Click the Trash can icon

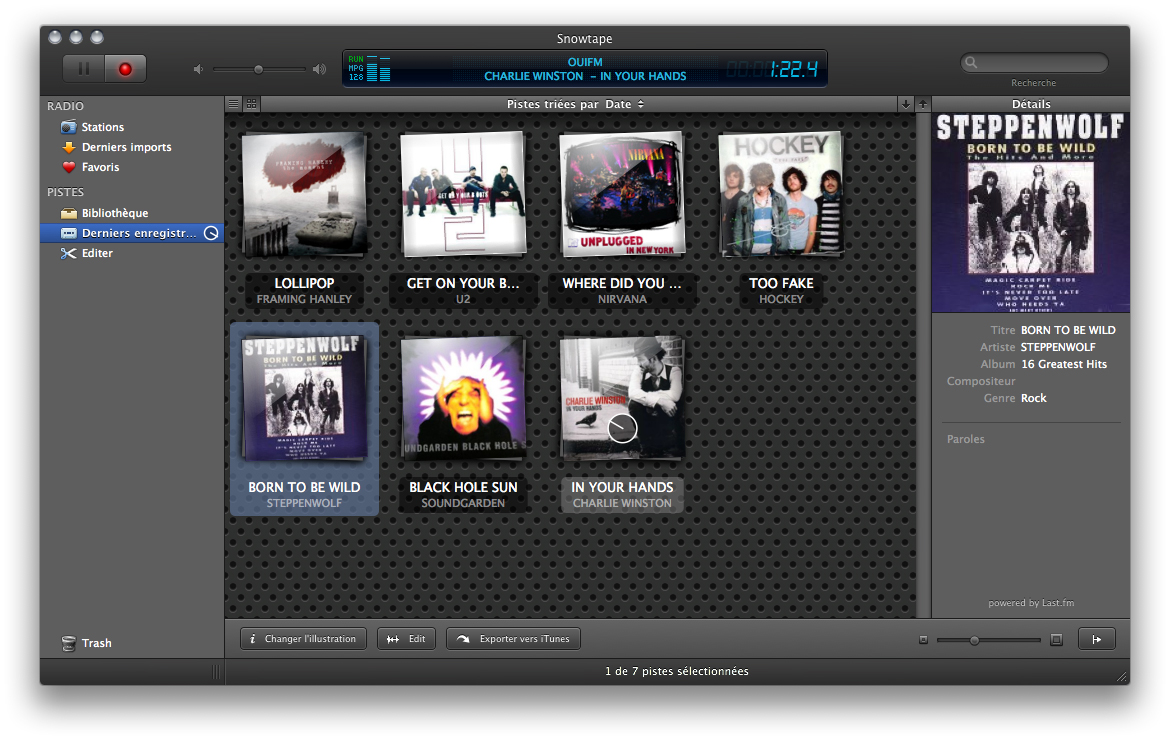[69, 643]
